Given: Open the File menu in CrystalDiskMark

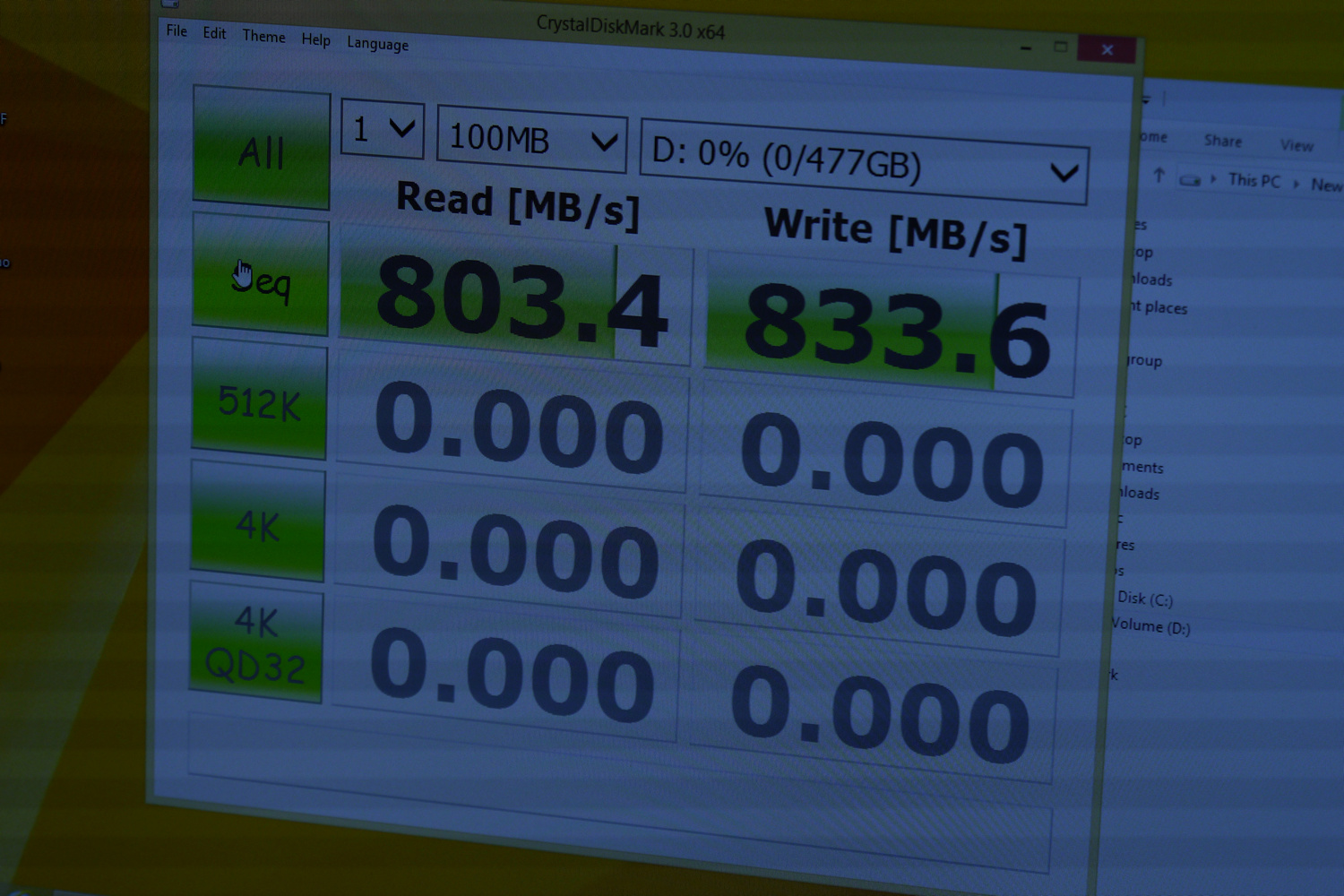Looking at the screenshot, I should point(177,31).
